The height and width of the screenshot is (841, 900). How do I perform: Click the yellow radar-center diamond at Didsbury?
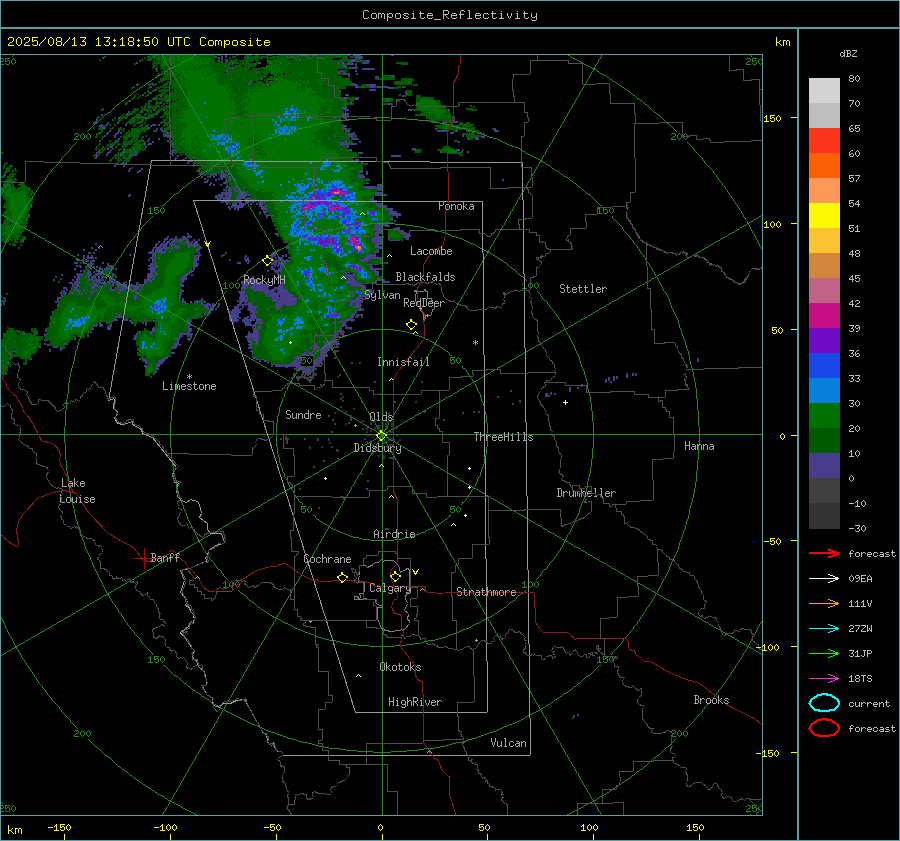coord(382,436)
